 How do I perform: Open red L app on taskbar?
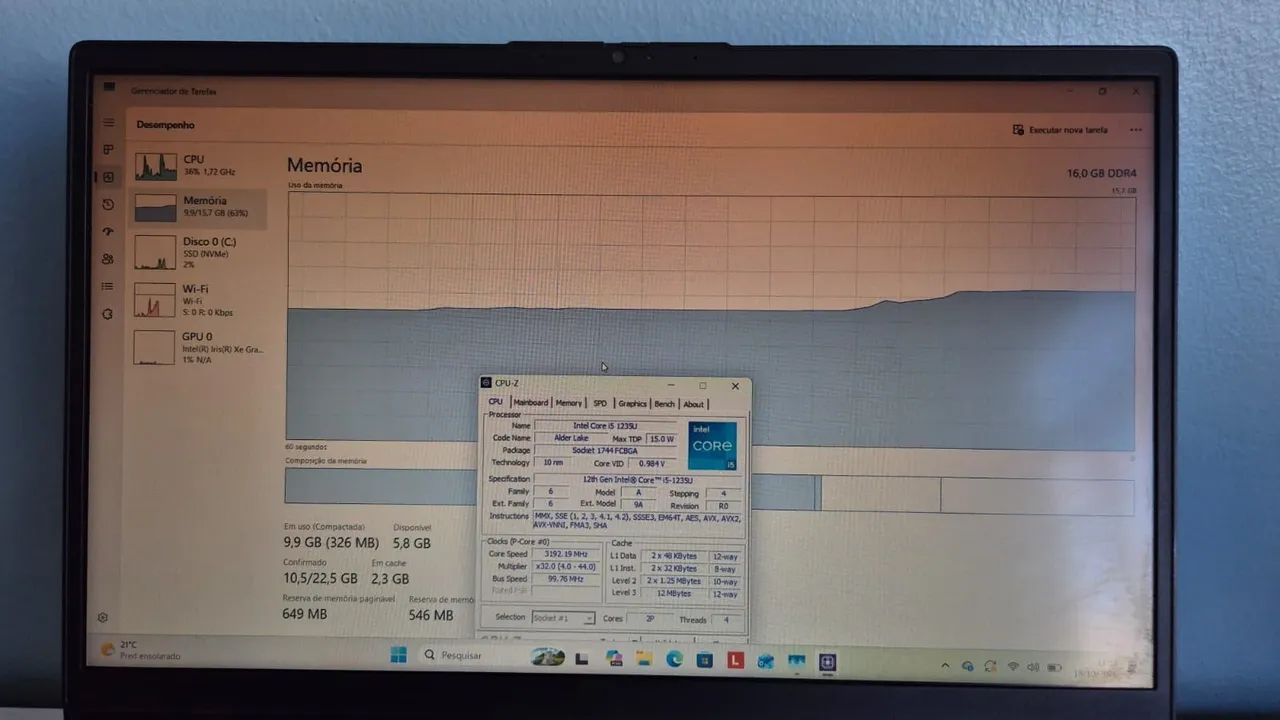click(735, 660)
